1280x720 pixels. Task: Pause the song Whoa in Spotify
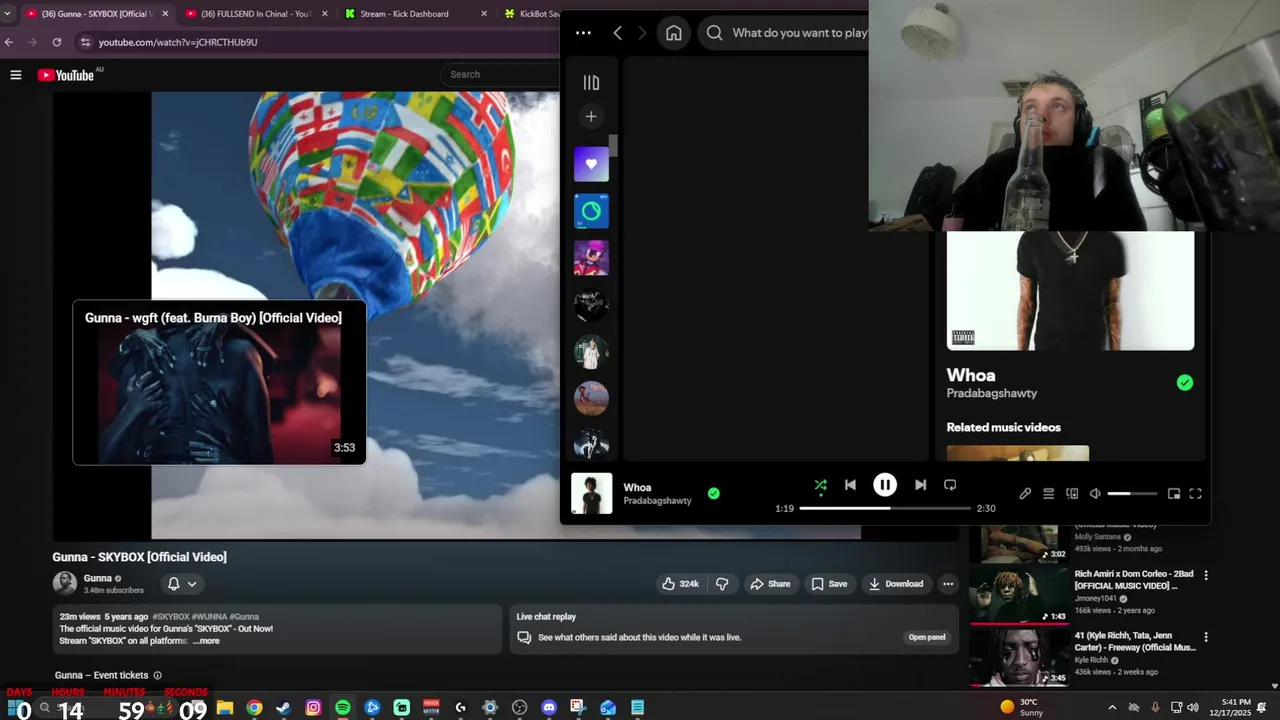click(885, 485)
